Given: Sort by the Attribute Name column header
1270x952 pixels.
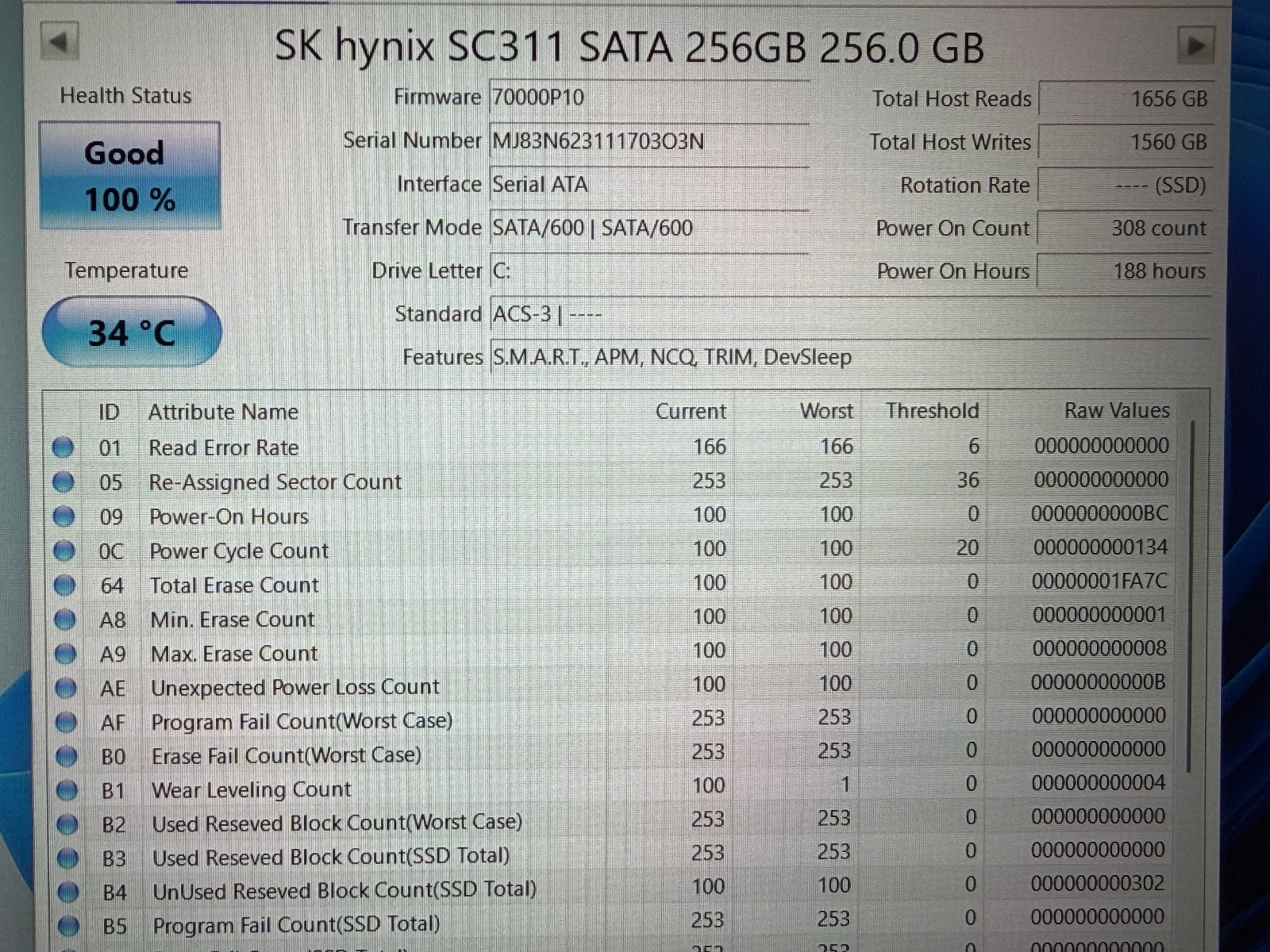Looking at the screenshot, I should pos(223,413).
